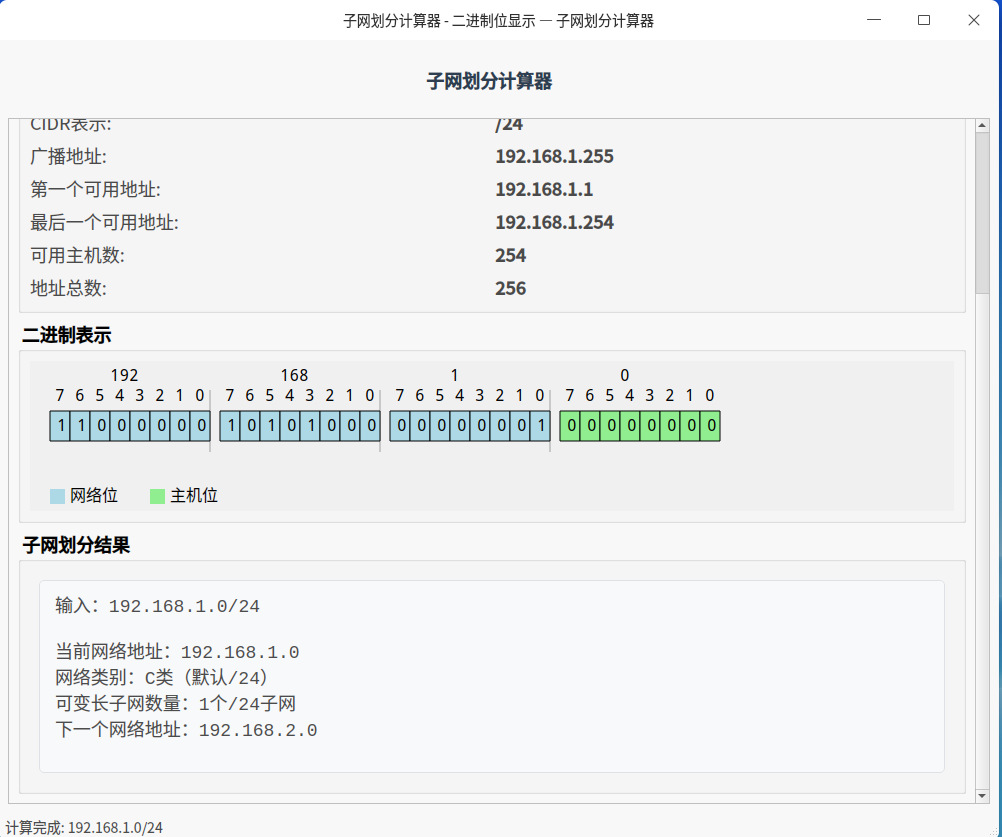Select the last usable address 192.168.1.254
The width and height of the screenshot is (1002, 837).
pyautogui.click(x=554, y=222)
